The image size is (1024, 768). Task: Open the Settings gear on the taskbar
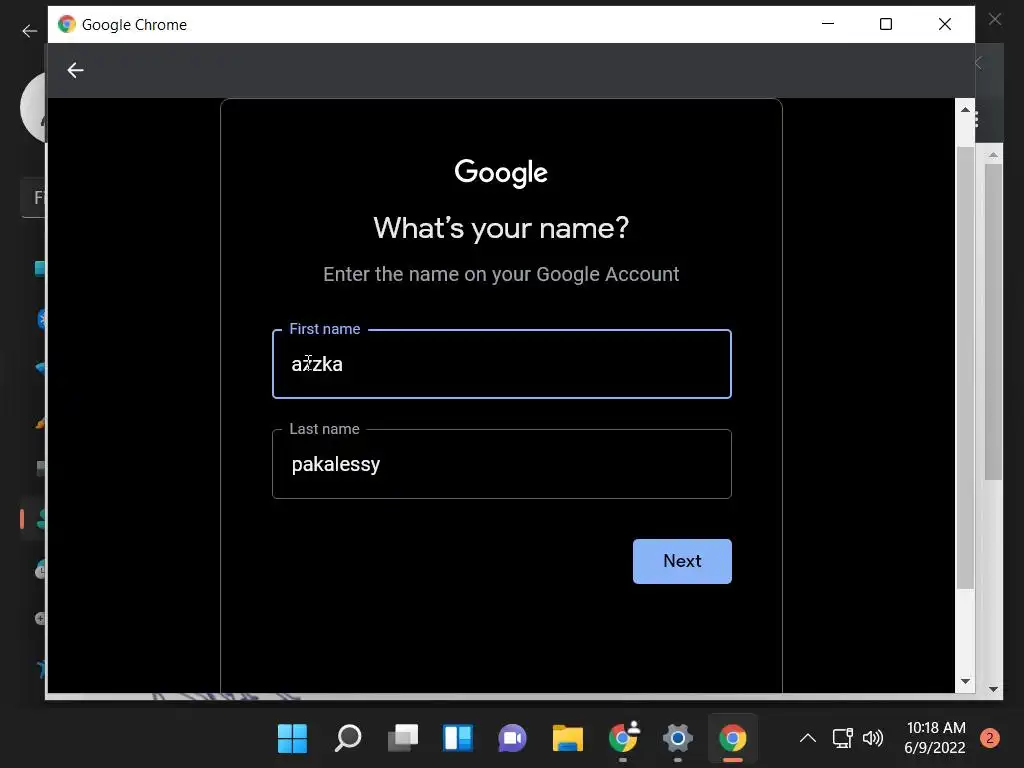coord(677,738)
